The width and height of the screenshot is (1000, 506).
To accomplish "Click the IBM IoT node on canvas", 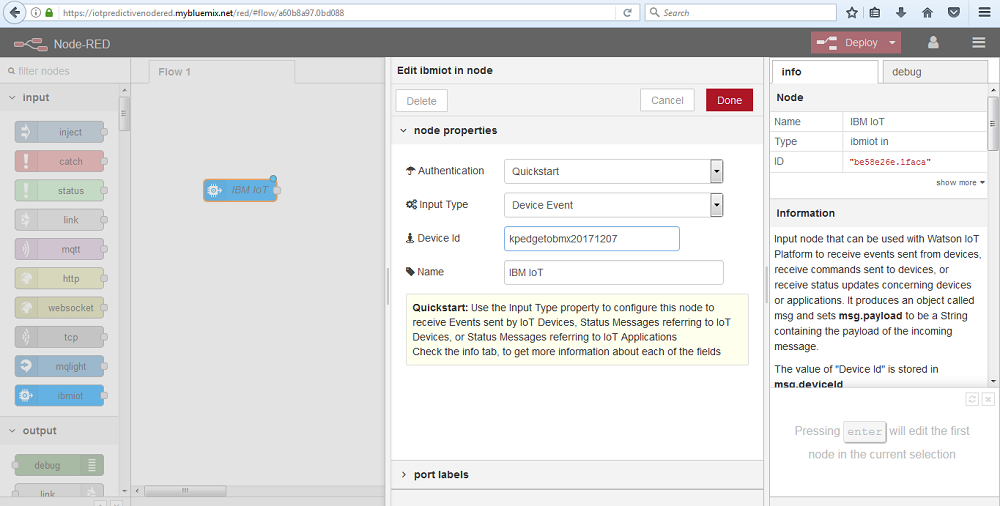I will point(240,190).
